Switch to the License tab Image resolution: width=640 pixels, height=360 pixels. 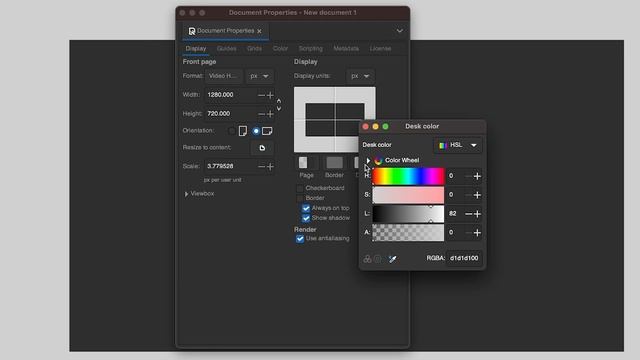point(380,49)
